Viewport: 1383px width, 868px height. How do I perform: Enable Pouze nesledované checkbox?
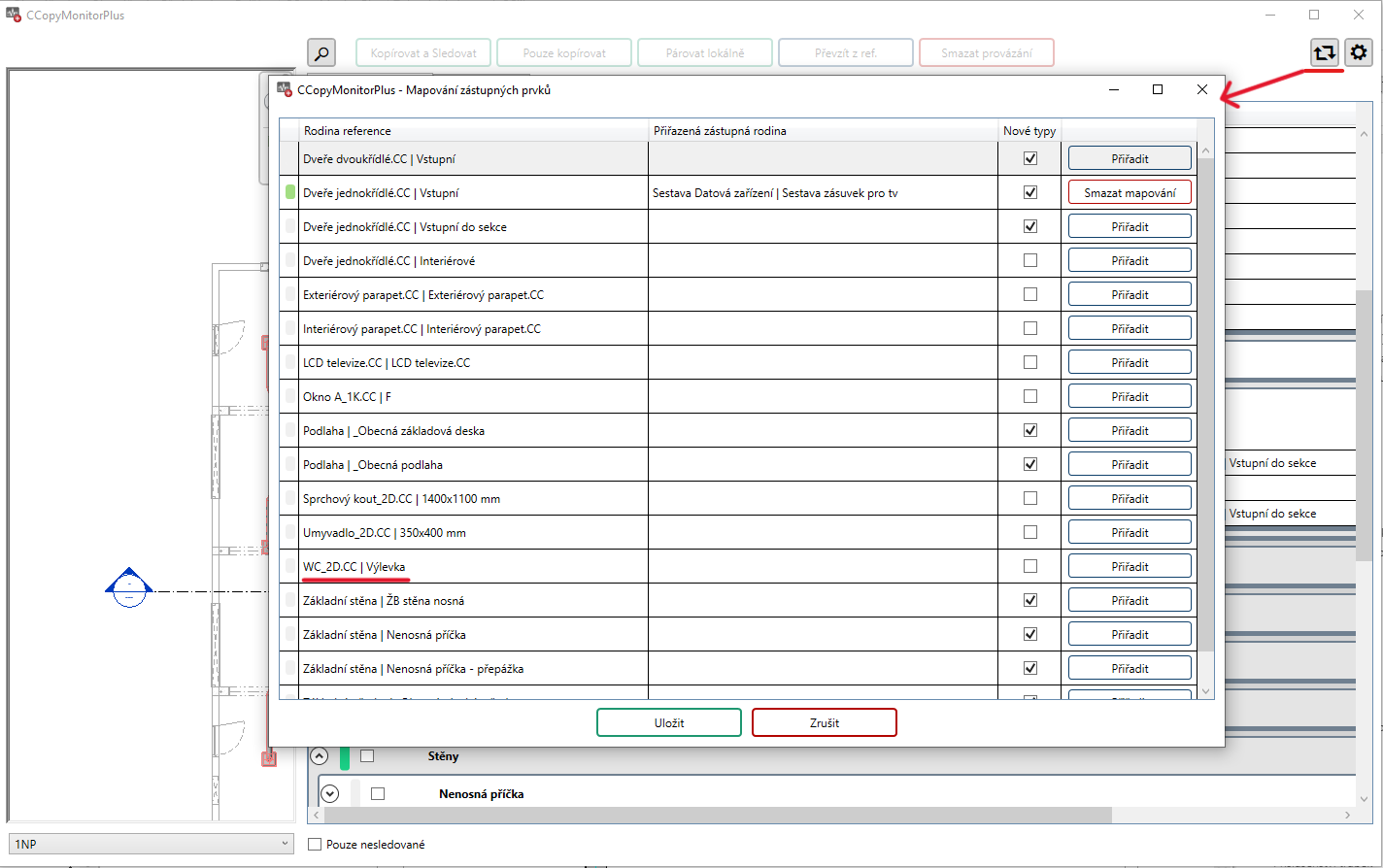click(x=315, y=844)
